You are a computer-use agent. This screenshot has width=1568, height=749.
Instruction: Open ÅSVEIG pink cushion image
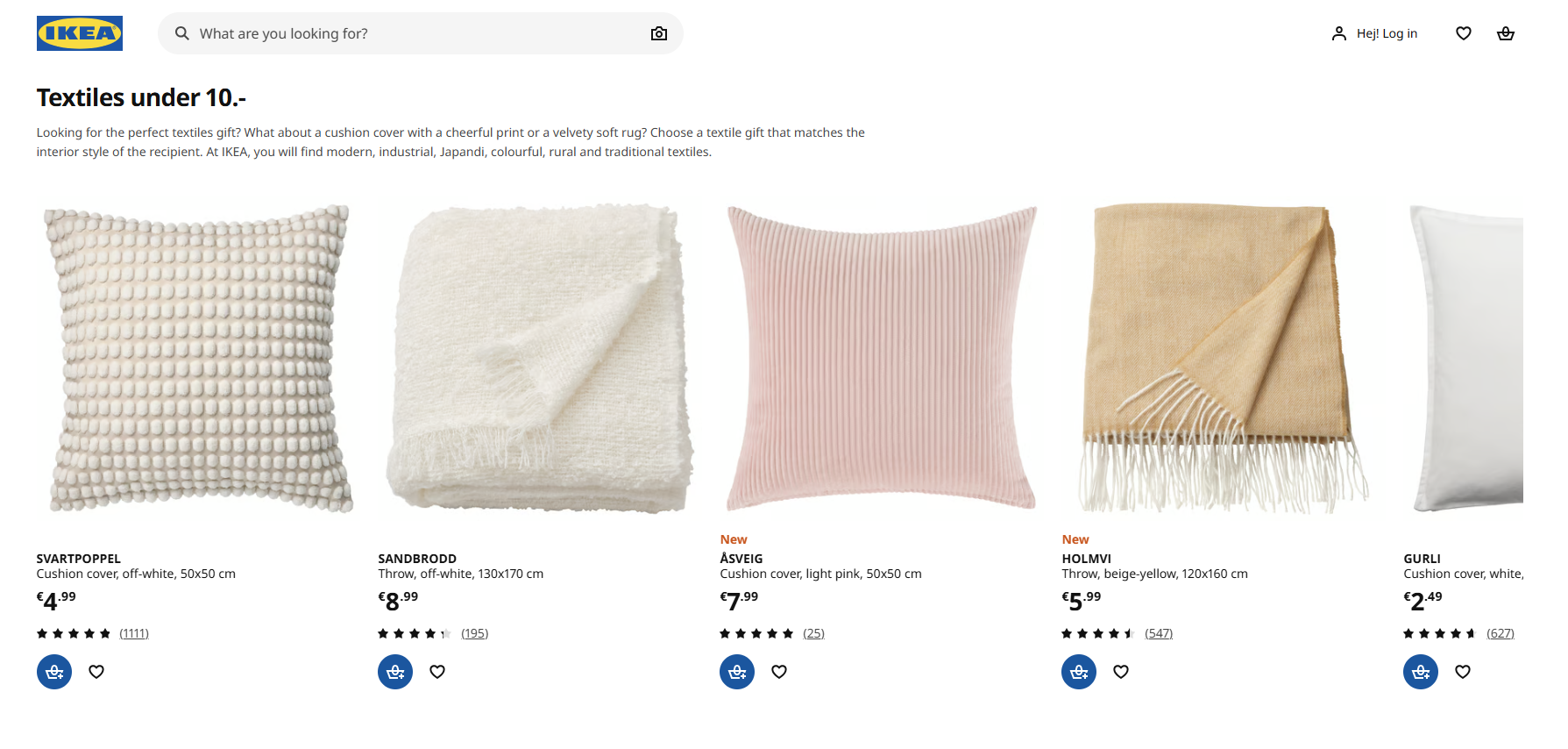click(882, 360)
